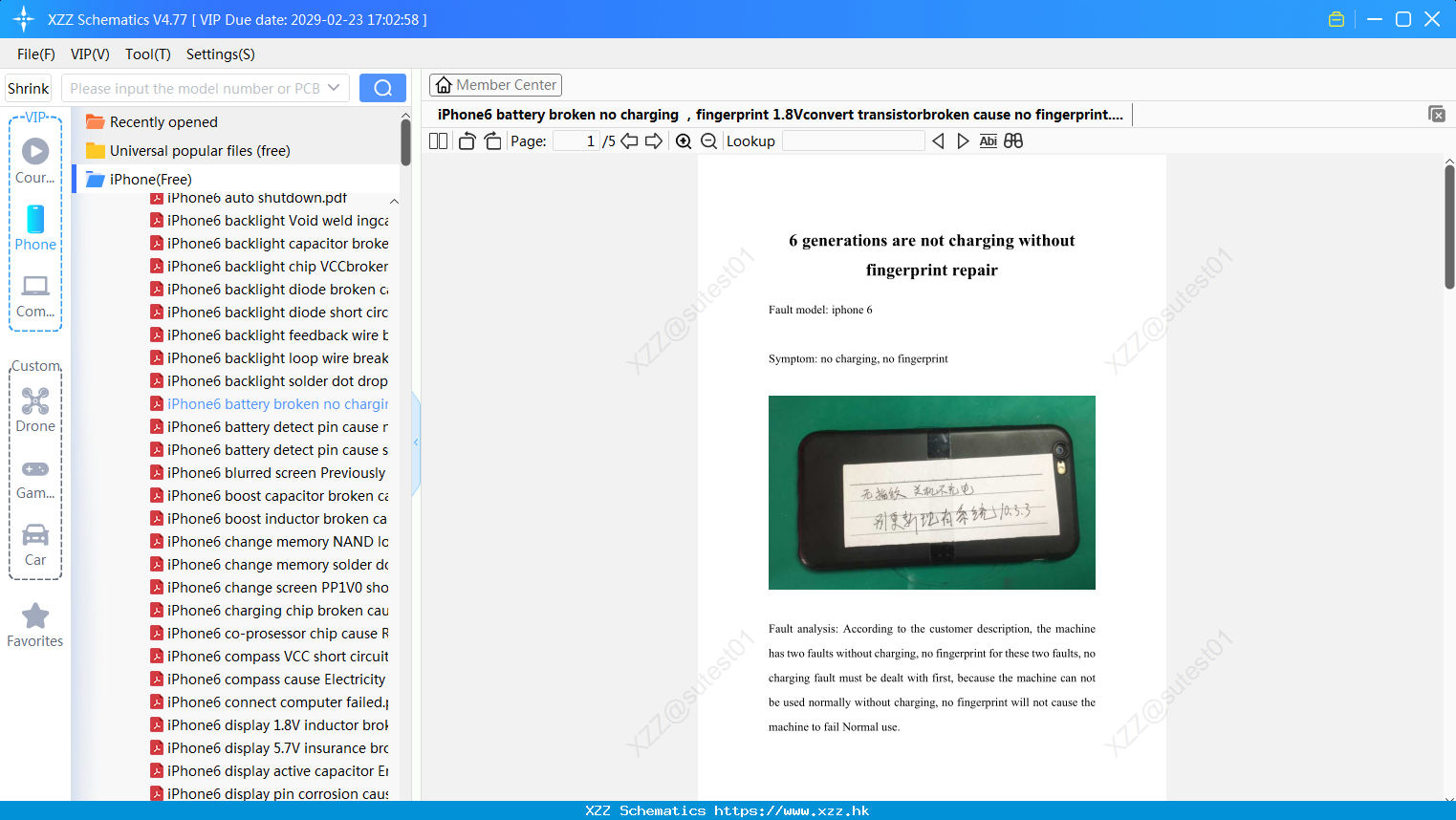Open iPhone6 backlight Void weld file
1456x820 pixels.
270,221
